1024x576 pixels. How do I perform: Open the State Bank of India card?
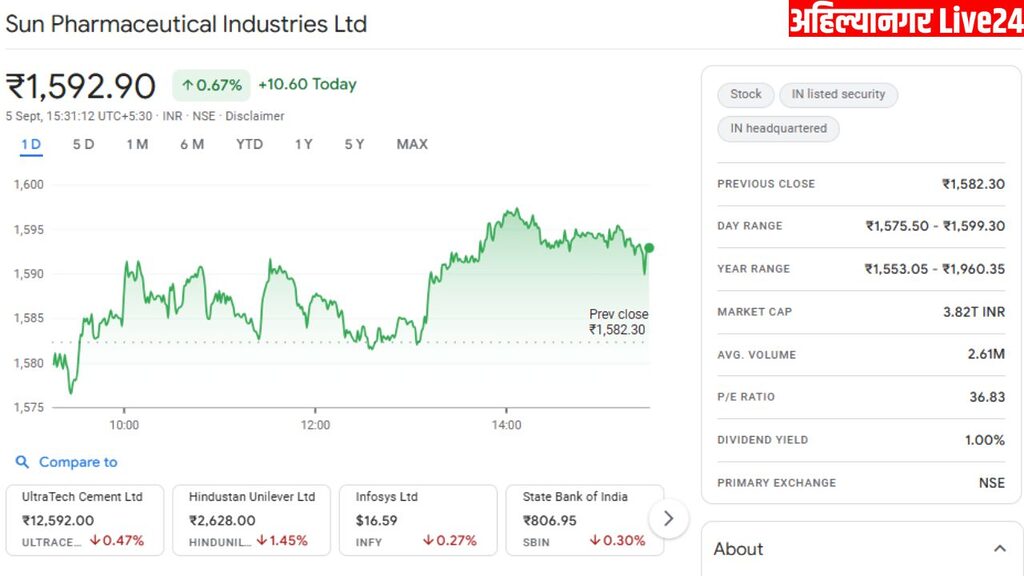tap(585, 518)
